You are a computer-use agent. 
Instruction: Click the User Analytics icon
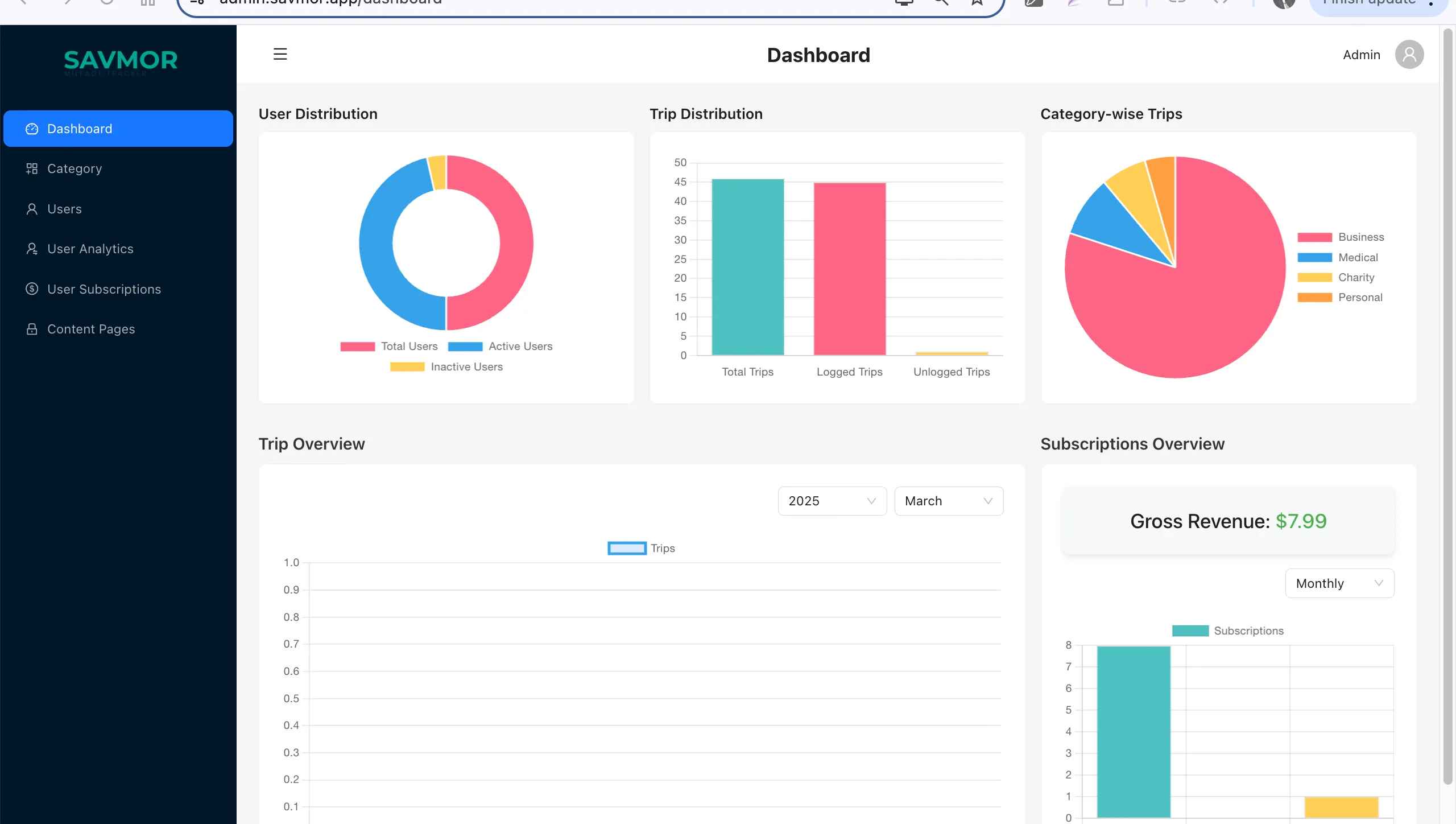pos(32,249)
